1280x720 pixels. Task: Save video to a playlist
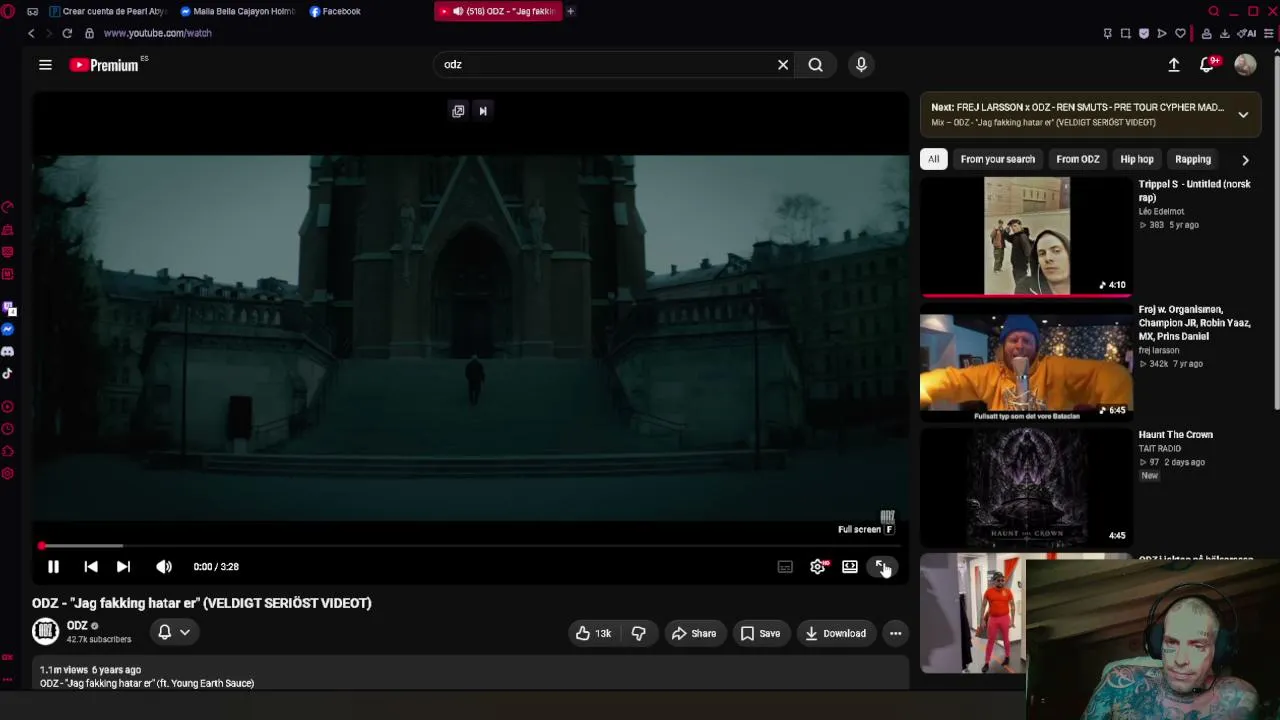(760, 633)
